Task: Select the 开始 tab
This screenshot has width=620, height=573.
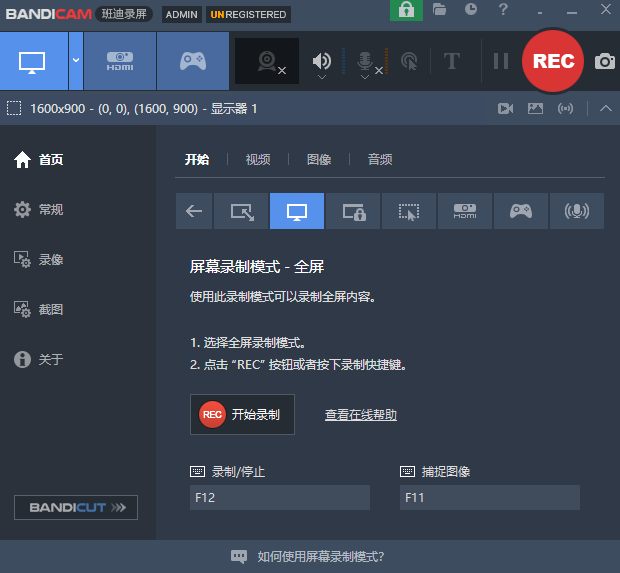Action: tap(197, 160)
